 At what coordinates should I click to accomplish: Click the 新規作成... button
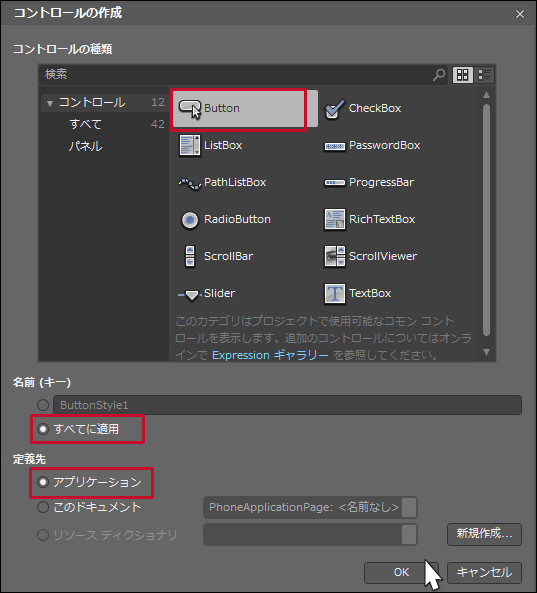484,534
